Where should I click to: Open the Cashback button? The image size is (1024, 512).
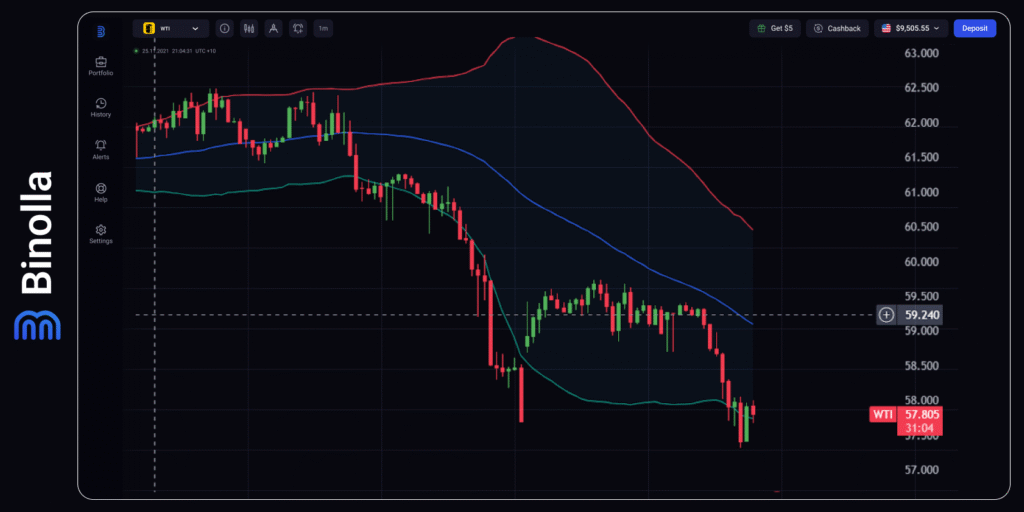coord(837,29)
